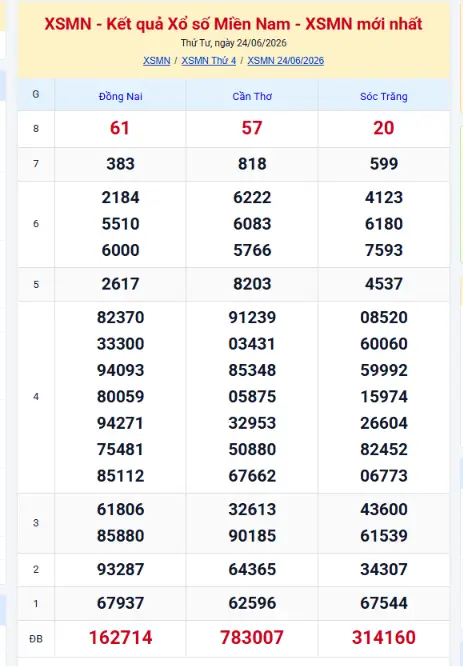463x667 pixels.
Task: Click Đồng Nai special prize 162714
Action: (x=120, y=638)
